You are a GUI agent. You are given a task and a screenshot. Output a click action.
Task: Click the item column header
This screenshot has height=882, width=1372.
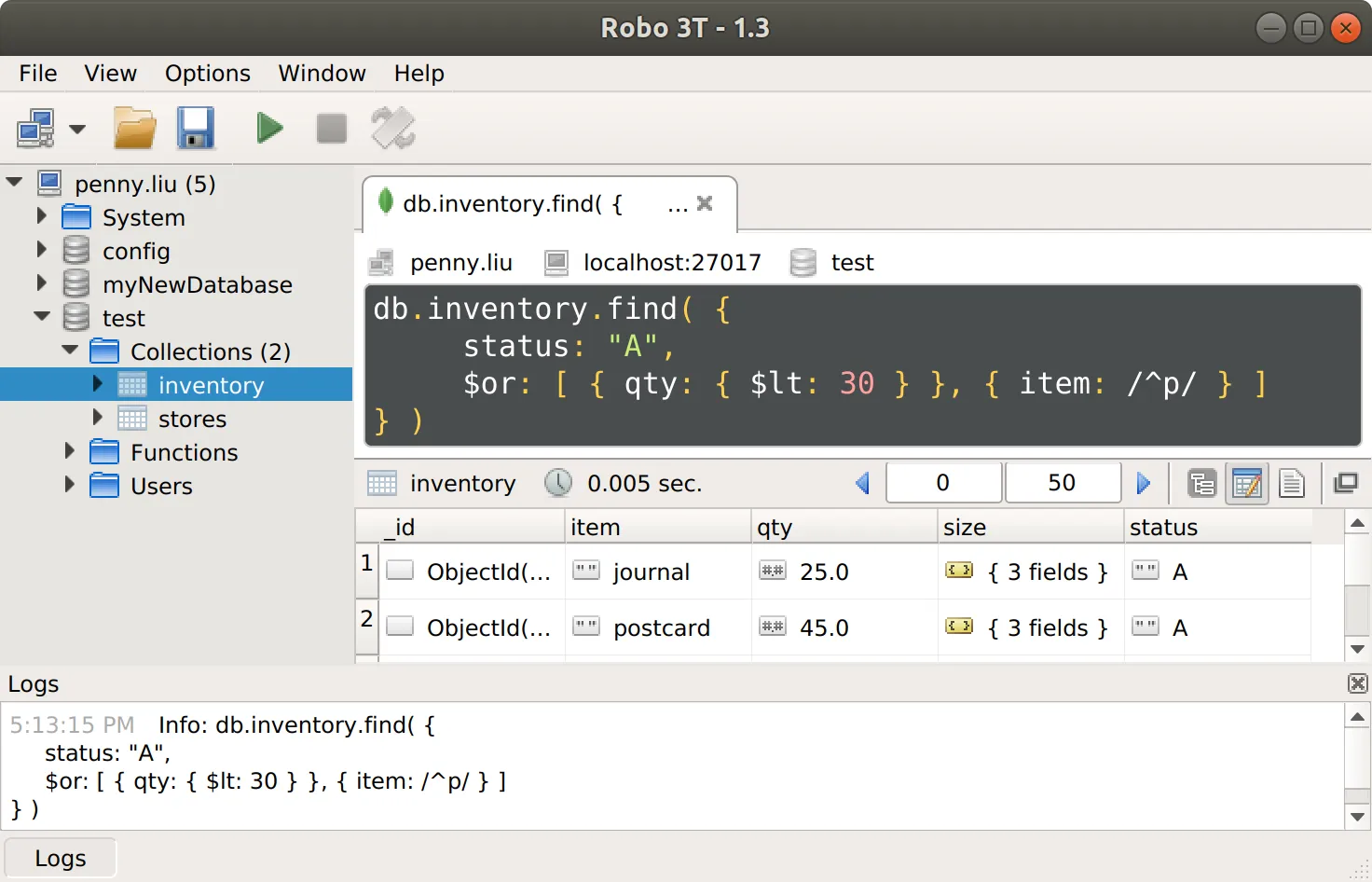coord(658,527)
